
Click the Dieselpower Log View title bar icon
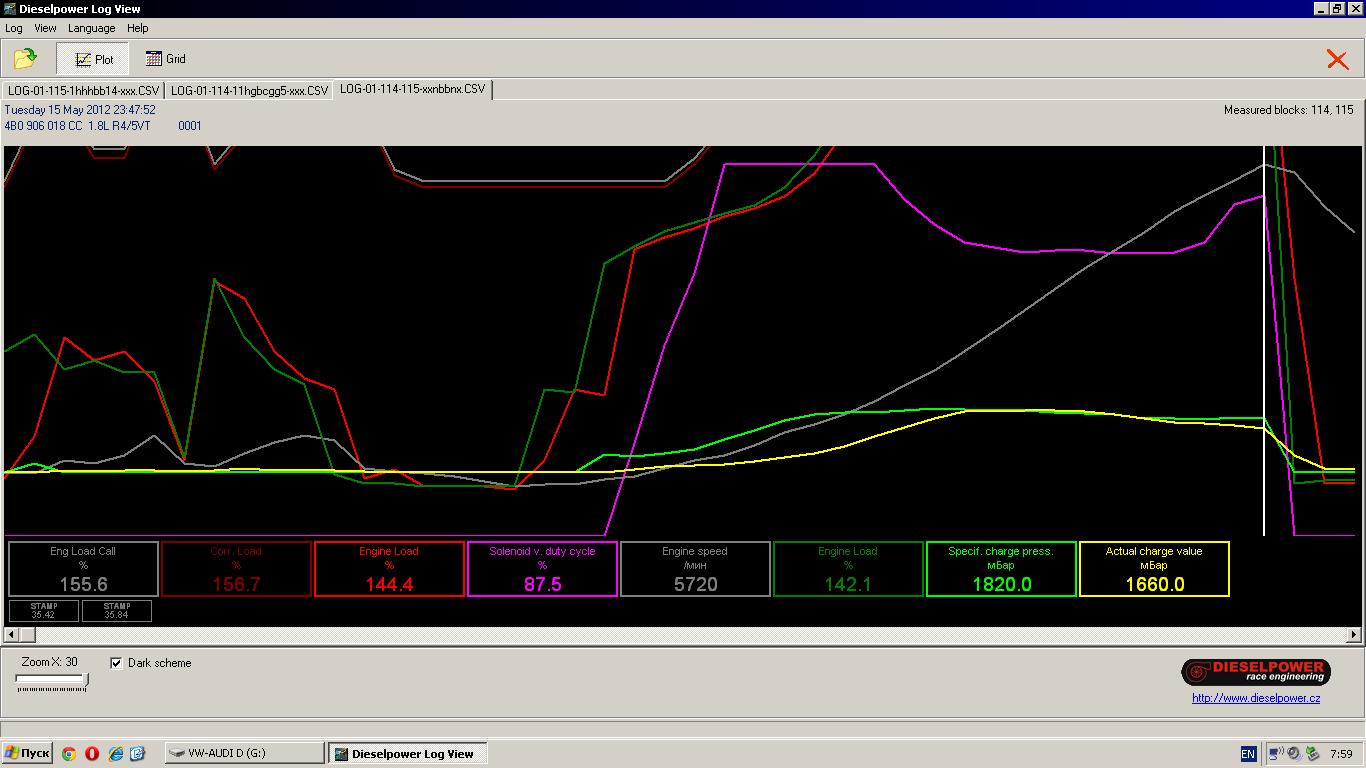tap(10, 9)
